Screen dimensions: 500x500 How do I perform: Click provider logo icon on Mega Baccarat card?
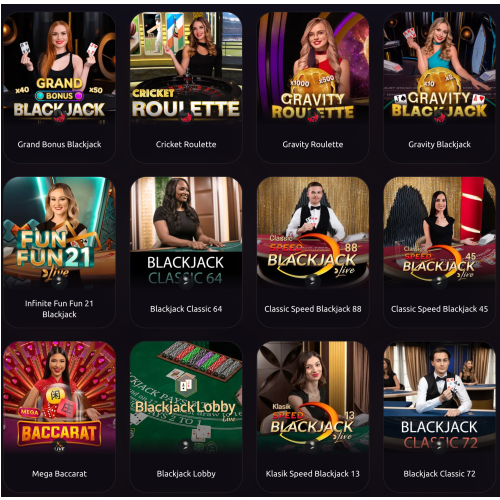pyautogui.click(x=59, y=446)
